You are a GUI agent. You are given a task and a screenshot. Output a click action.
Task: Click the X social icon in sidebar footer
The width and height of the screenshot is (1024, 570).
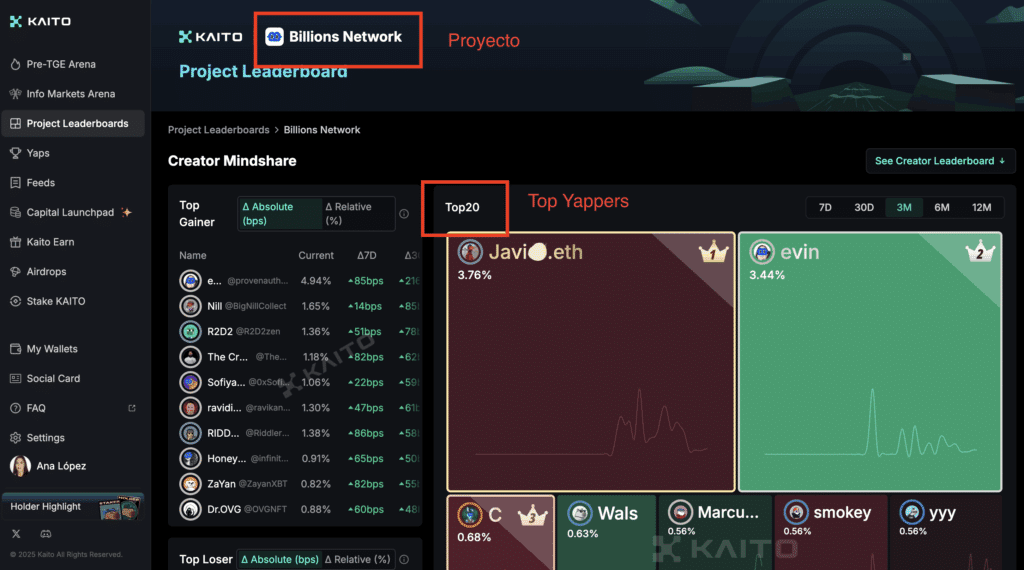click(16, 534)
